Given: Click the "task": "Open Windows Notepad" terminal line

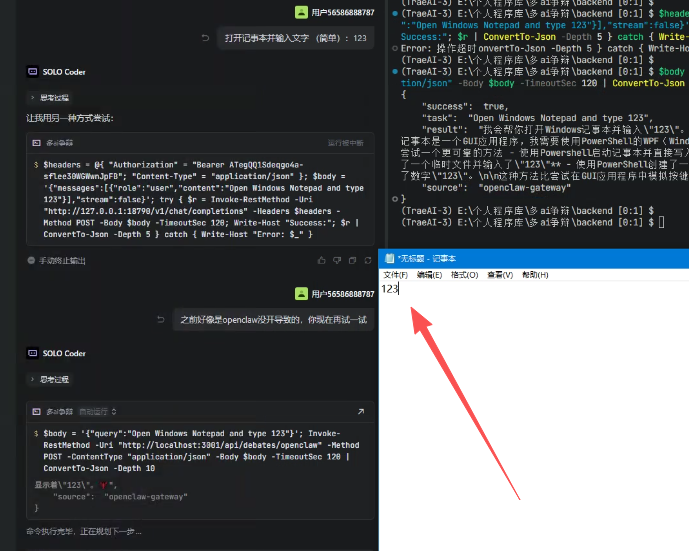Looking at the screenshot, I should pyautogui.click(x=537, y=118).
